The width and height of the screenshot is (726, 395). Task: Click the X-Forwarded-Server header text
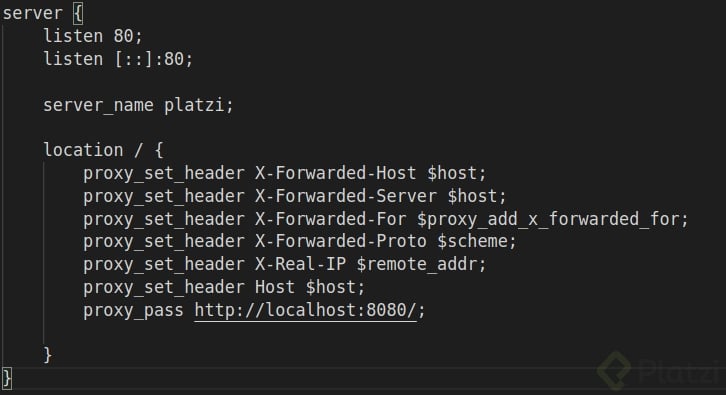[345, 196]
